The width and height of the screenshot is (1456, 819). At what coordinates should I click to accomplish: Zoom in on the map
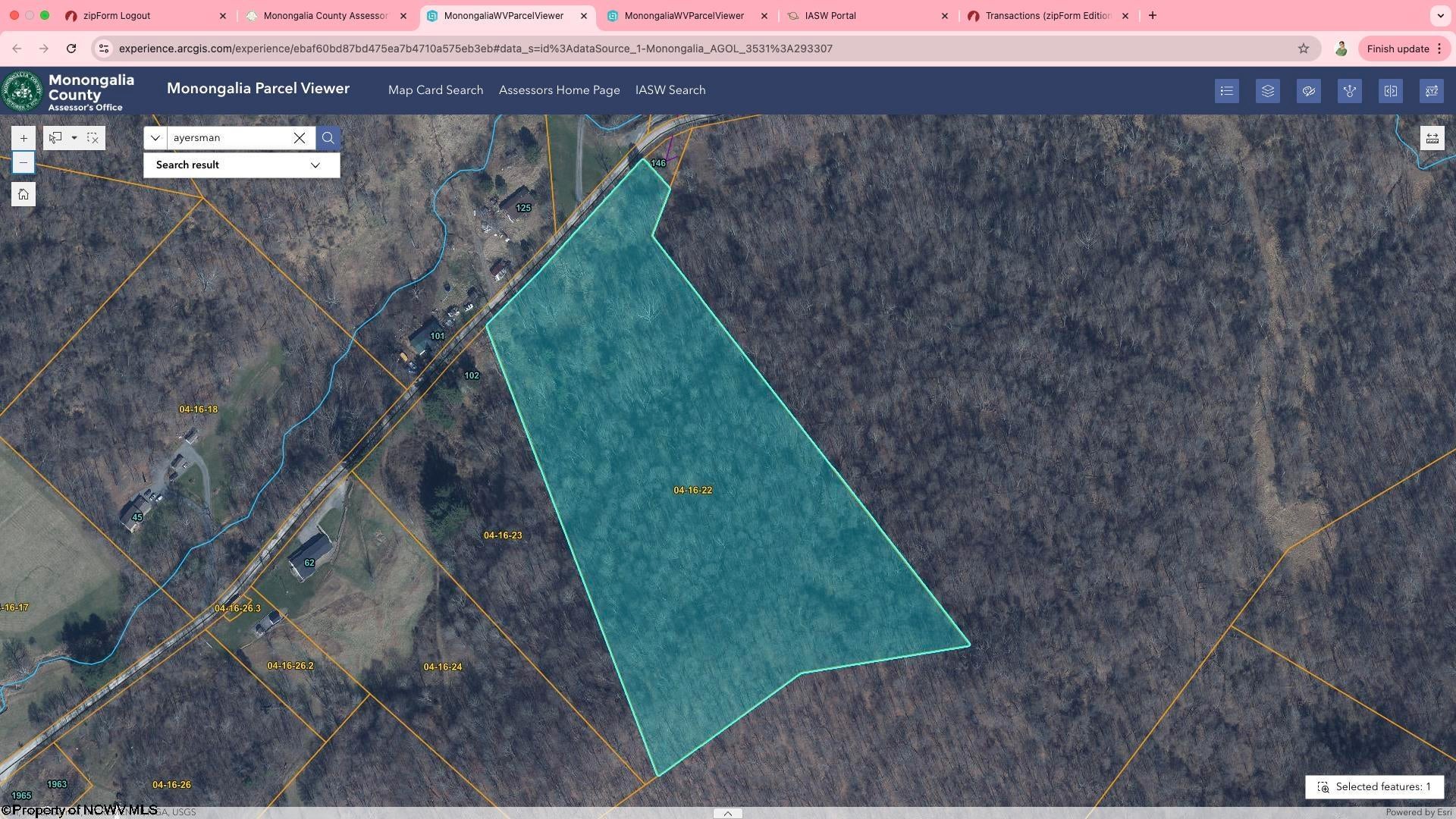[24, 138]
